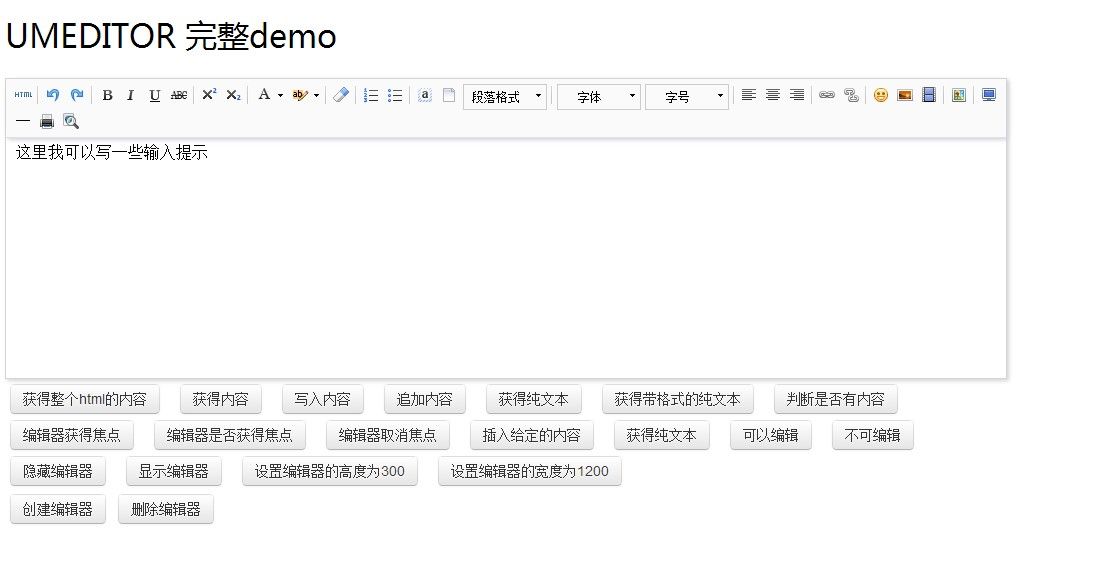1096x574 pixels.
Task: Open the 字体 font family dropdown
Action: 598,96
